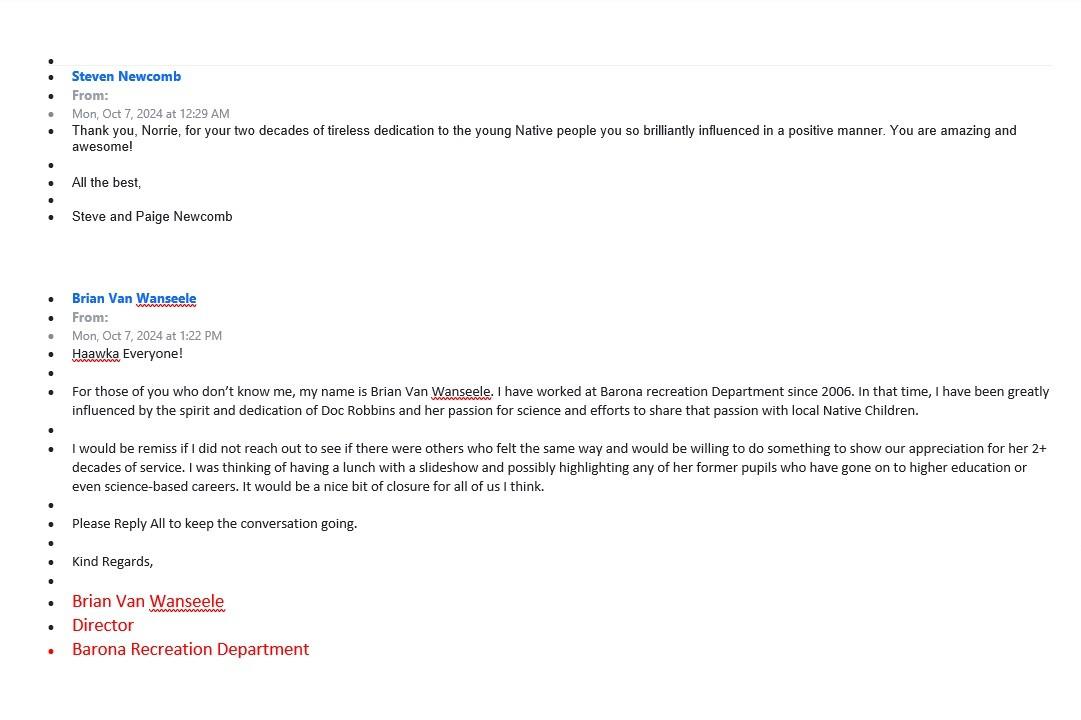Image resolution: width=1081 pixels, height=720 pixels.
Task: Click red 'Brian Van Wanseele' signature name
Action: (148, 601)
